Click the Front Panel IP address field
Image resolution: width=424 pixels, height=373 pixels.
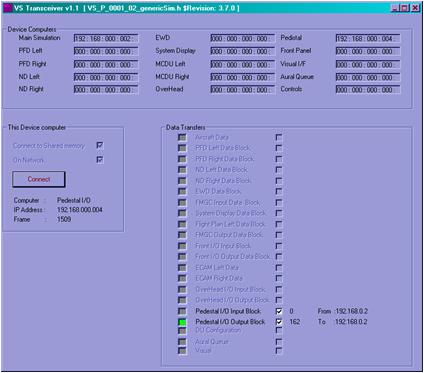(x=368, y=51)
